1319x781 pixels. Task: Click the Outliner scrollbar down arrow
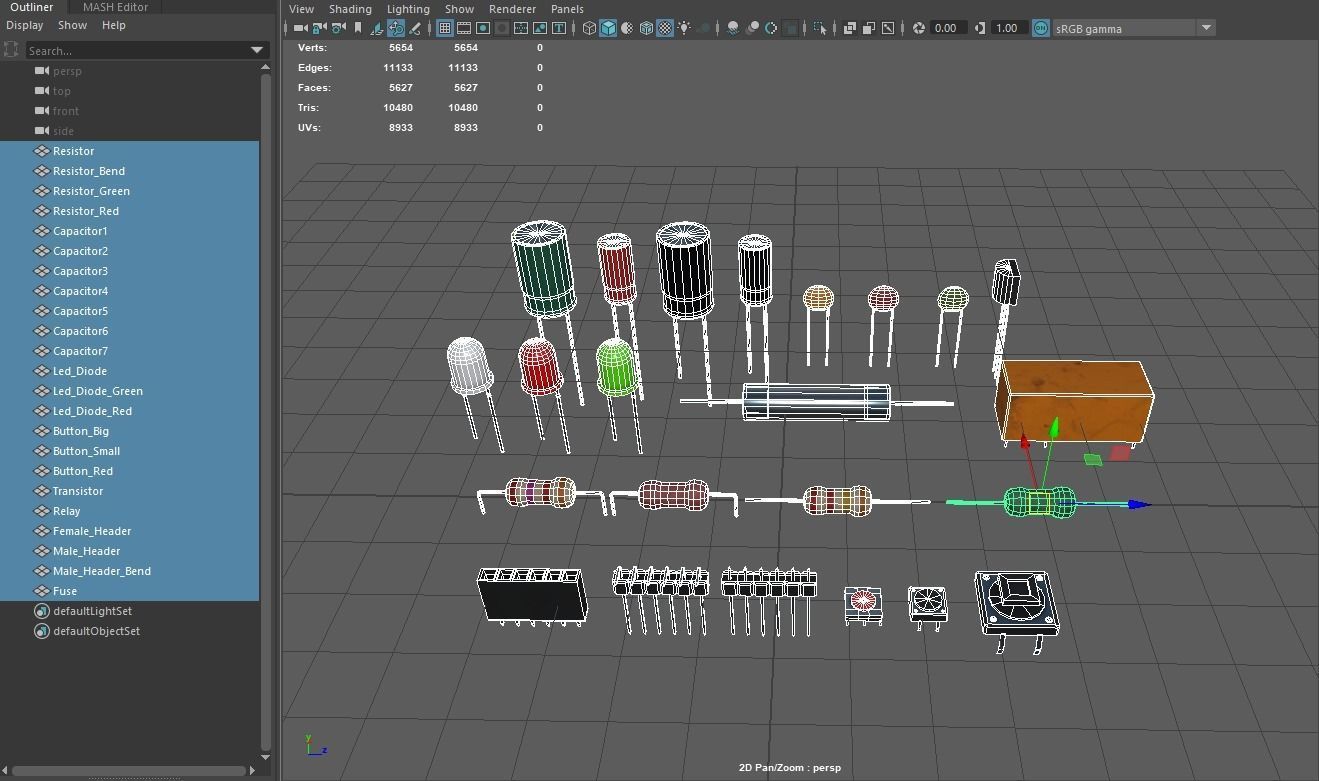pos(265,757)
